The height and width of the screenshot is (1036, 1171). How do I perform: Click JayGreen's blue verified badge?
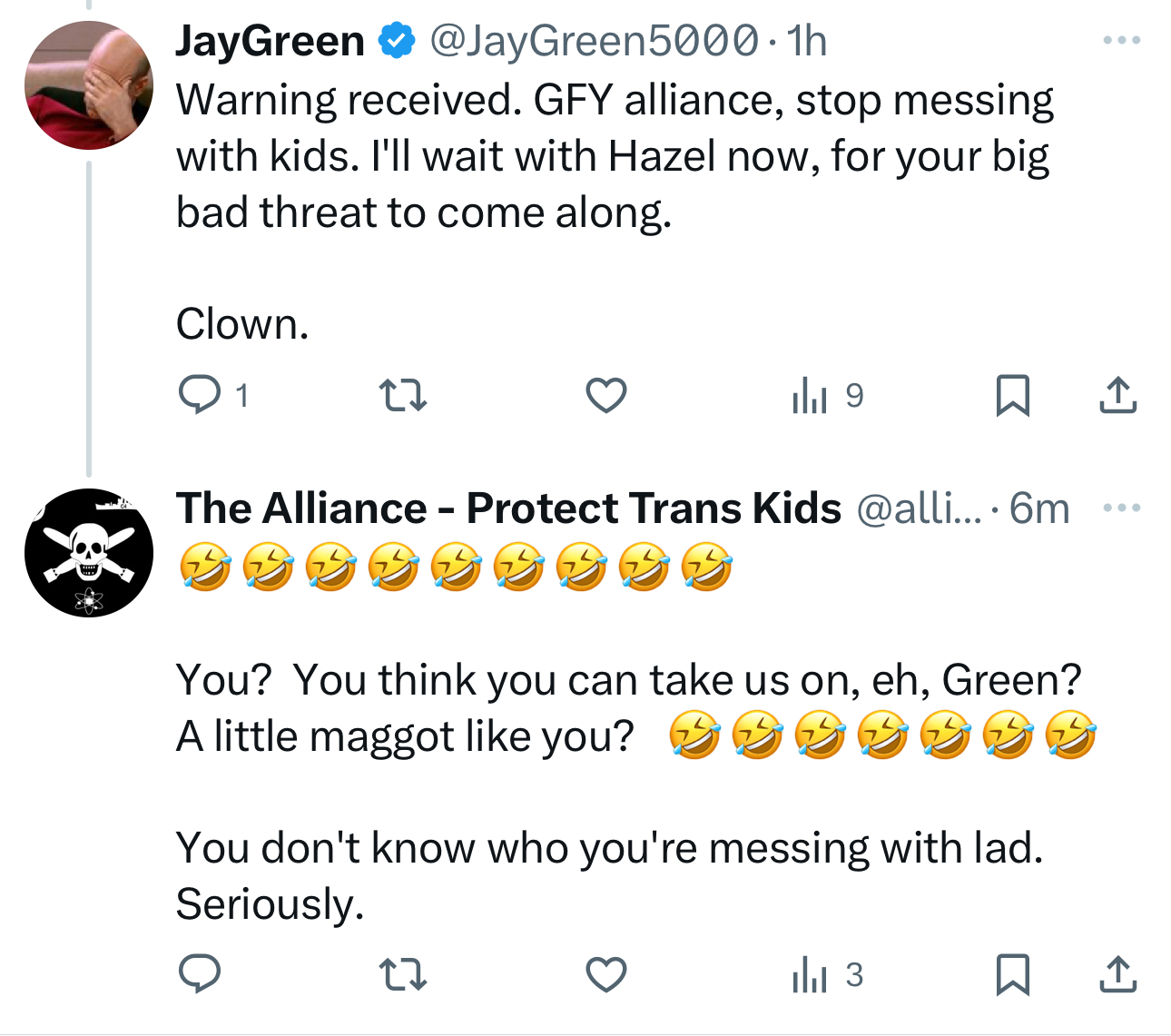pyautogui.click(x=396, y=41)
